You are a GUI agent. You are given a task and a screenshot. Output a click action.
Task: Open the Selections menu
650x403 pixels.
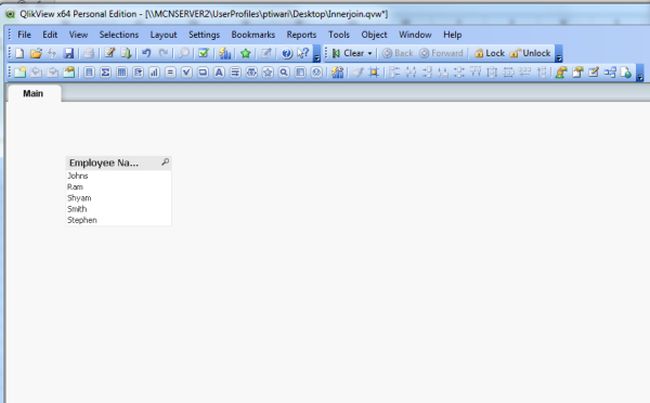click(119, 35)
